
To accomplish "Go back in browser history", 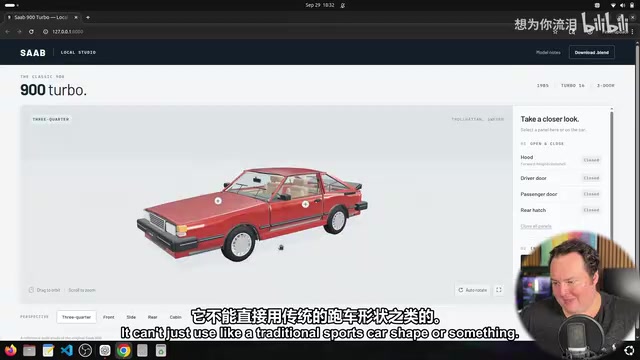I will click(7, 31).
